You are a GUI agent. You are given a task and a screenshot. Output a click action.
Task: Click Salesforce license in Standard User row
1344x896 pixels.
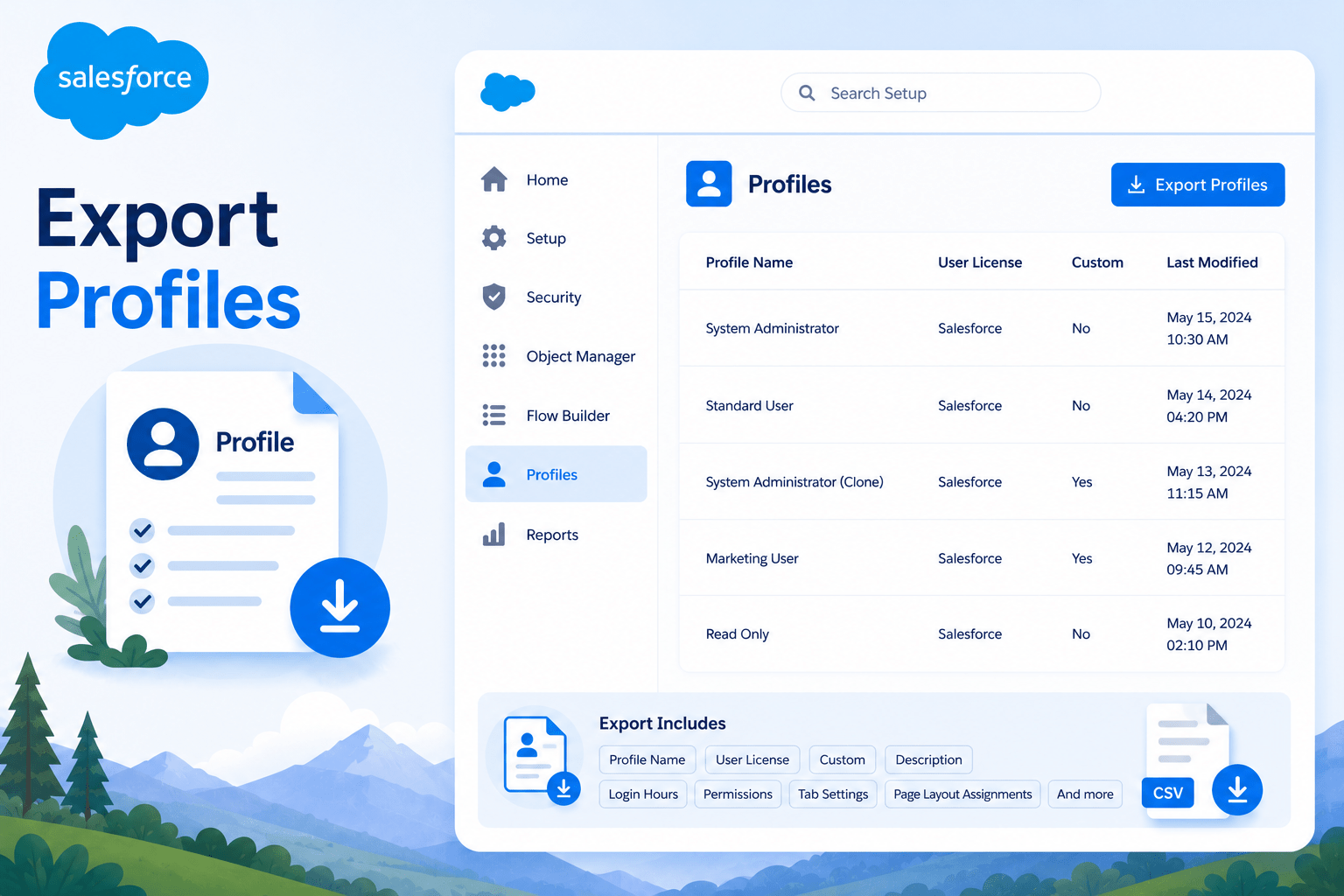[x=969, y=406]
